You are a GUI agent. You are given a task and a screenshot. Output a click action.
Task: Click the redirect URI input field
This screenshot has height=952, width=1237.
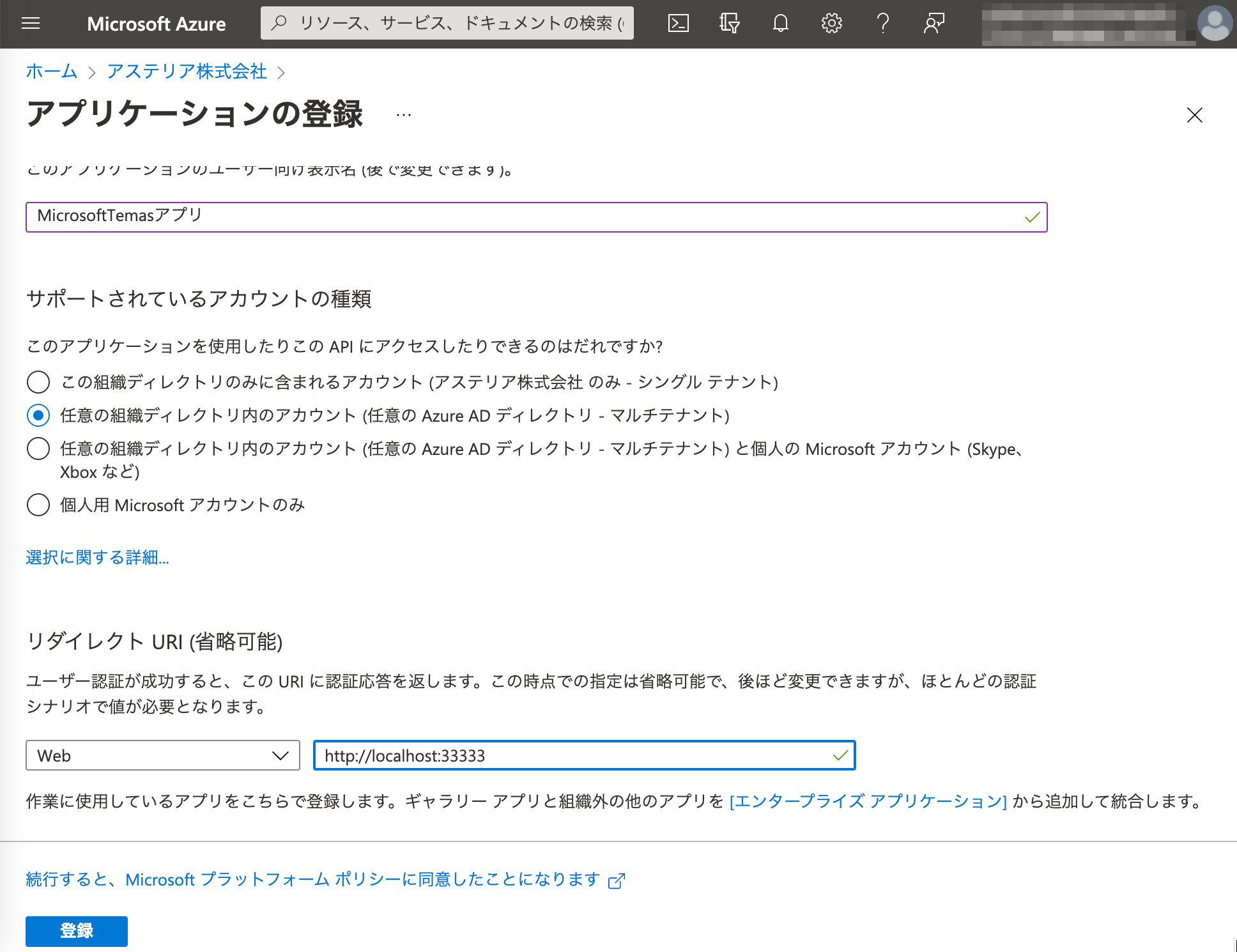584,755
